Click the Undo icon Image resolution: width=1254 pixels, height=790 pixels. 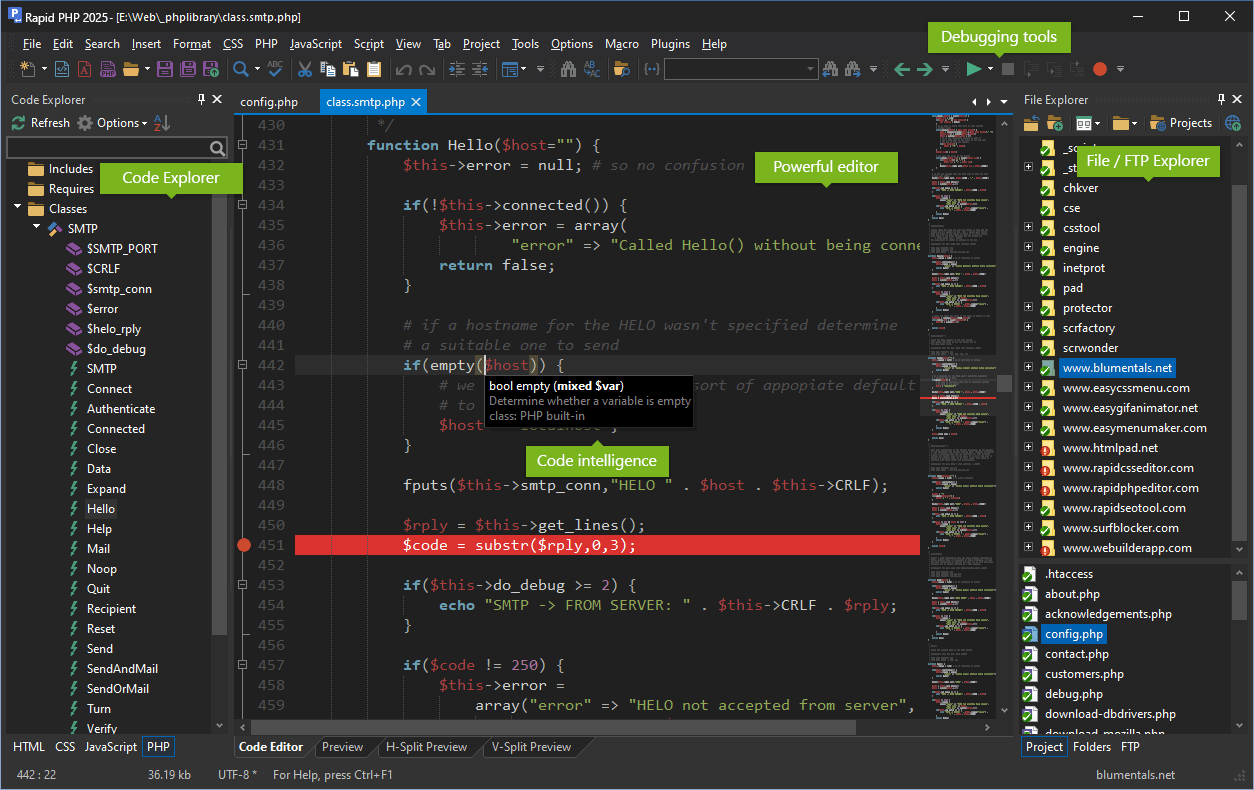[x=405, y=70]
